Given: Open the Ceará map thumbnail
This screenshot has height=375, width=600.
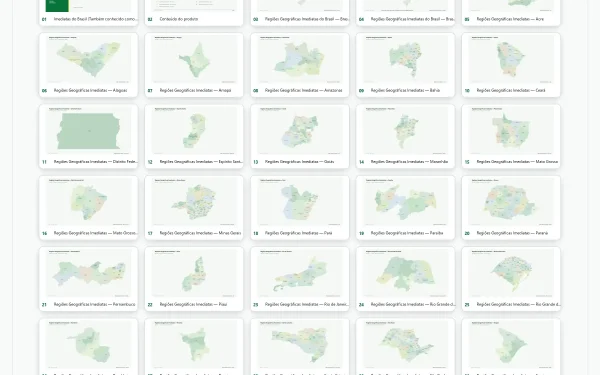Looking at the screenshot, I should pos(511,59).
